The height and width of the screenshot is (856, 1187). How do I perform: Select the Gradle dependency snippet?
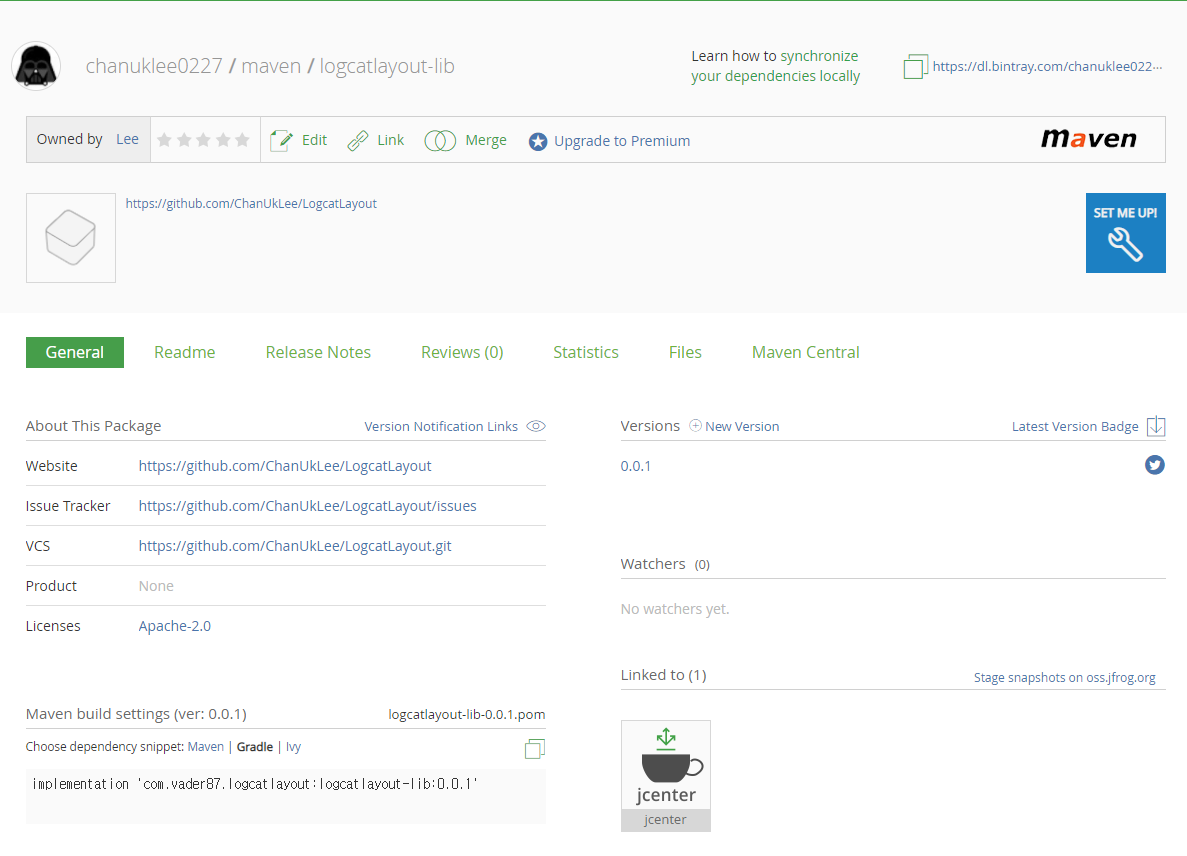[254, 747]
